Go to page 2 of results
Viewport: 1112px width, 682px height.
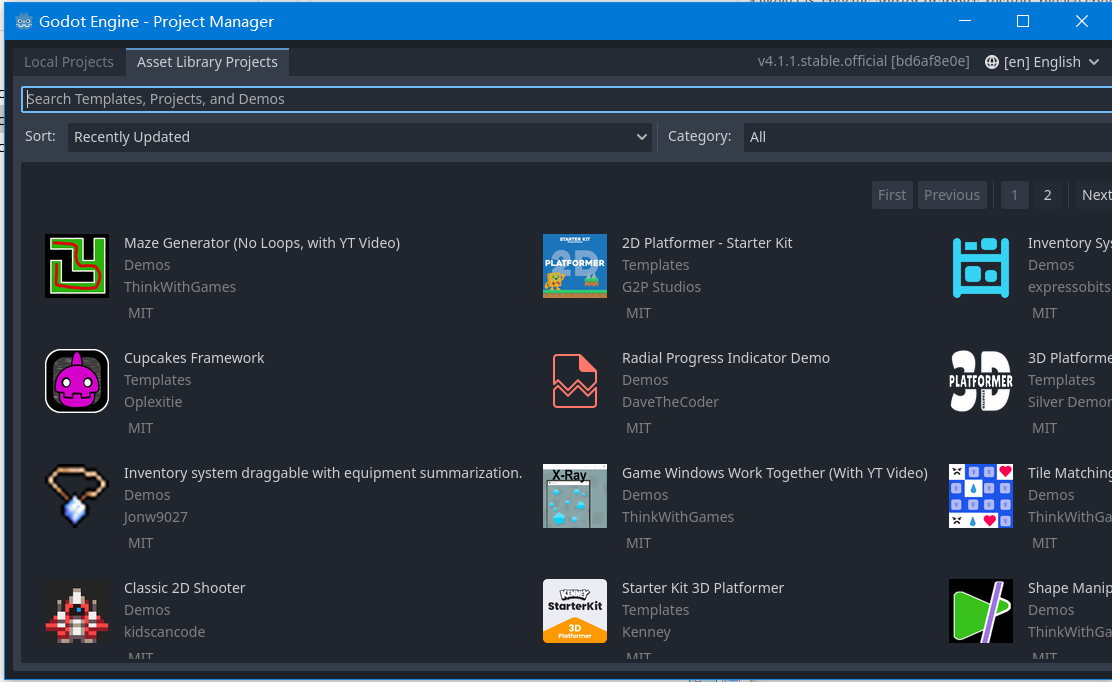click(1047, 194)
